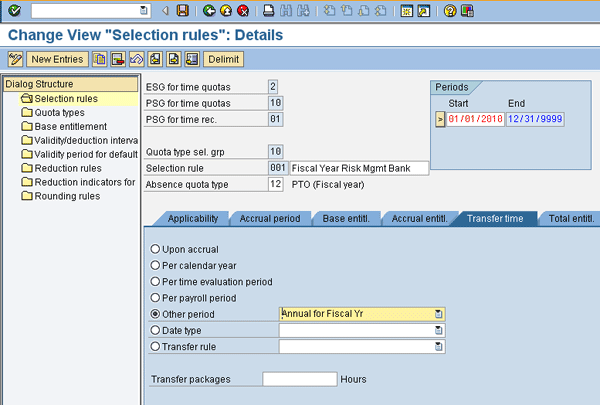600x405 pixels.
Task: Open Help via the question mark icon
Action: pyautogui.click(x=451, y=11)
